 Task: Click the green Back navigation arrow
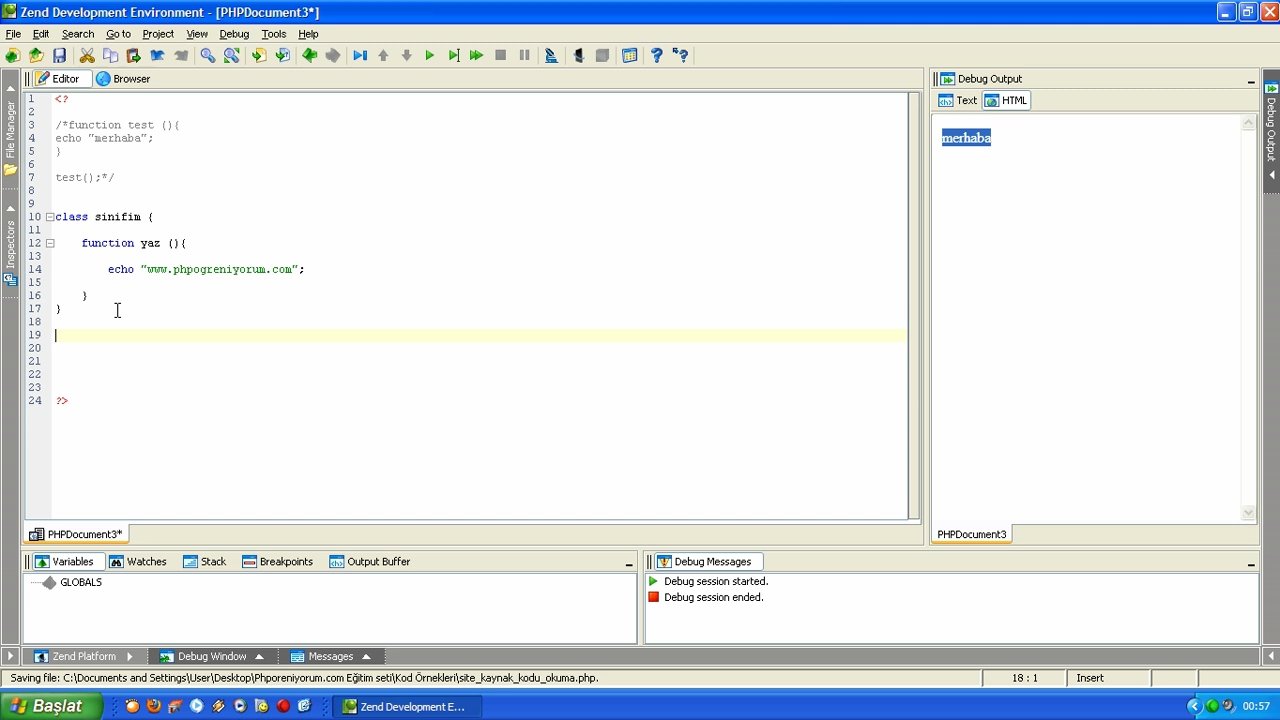pyautogui.click(x=310, y=56)
